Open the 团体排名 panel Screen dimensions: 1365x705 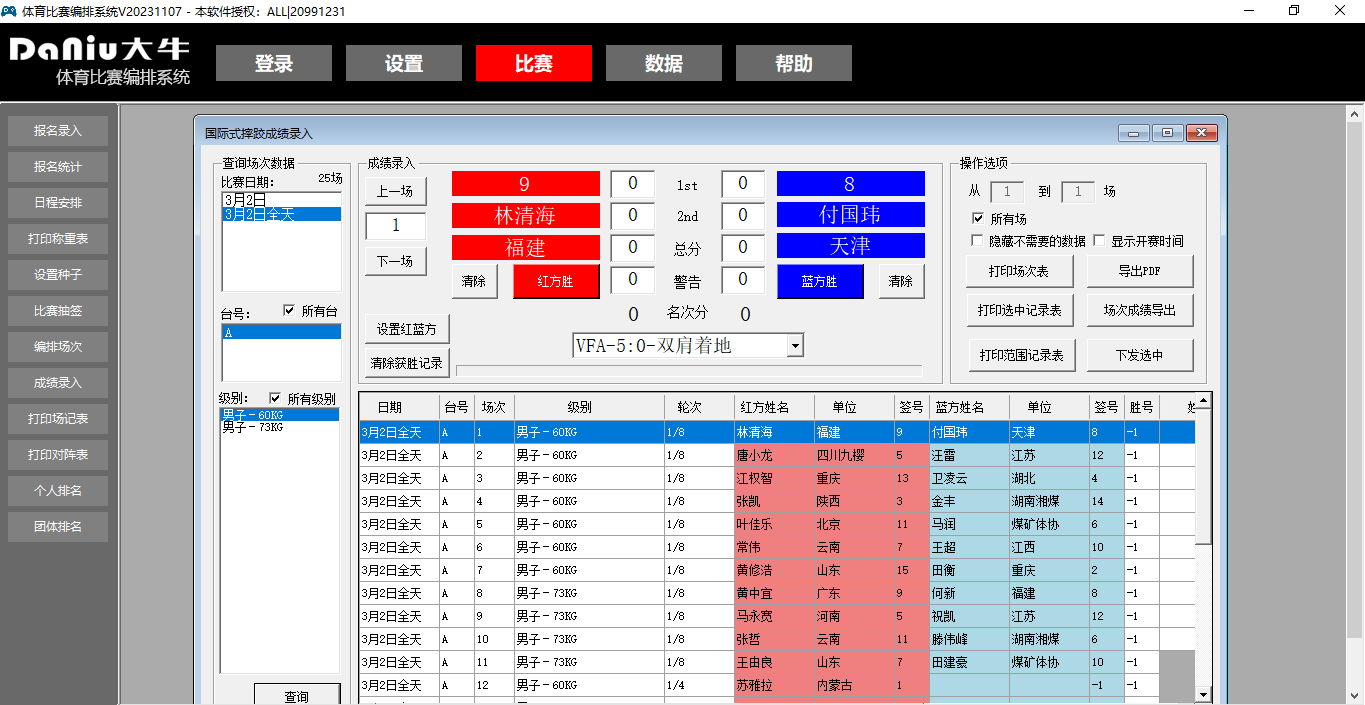57,526
